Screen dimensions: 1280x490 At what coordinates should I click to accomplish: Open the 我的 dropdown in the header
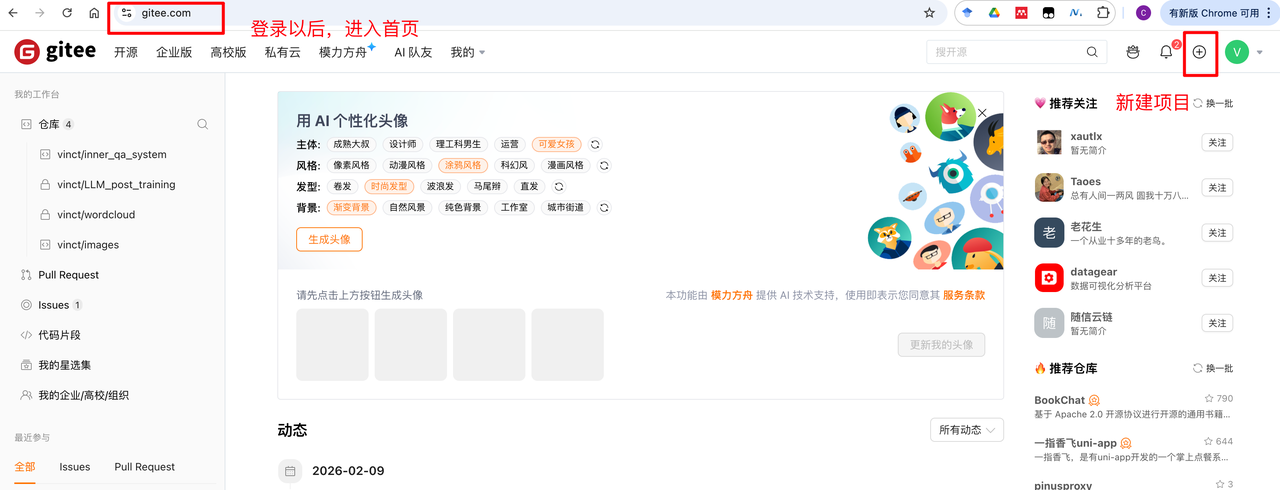click(x=467, y=52)
